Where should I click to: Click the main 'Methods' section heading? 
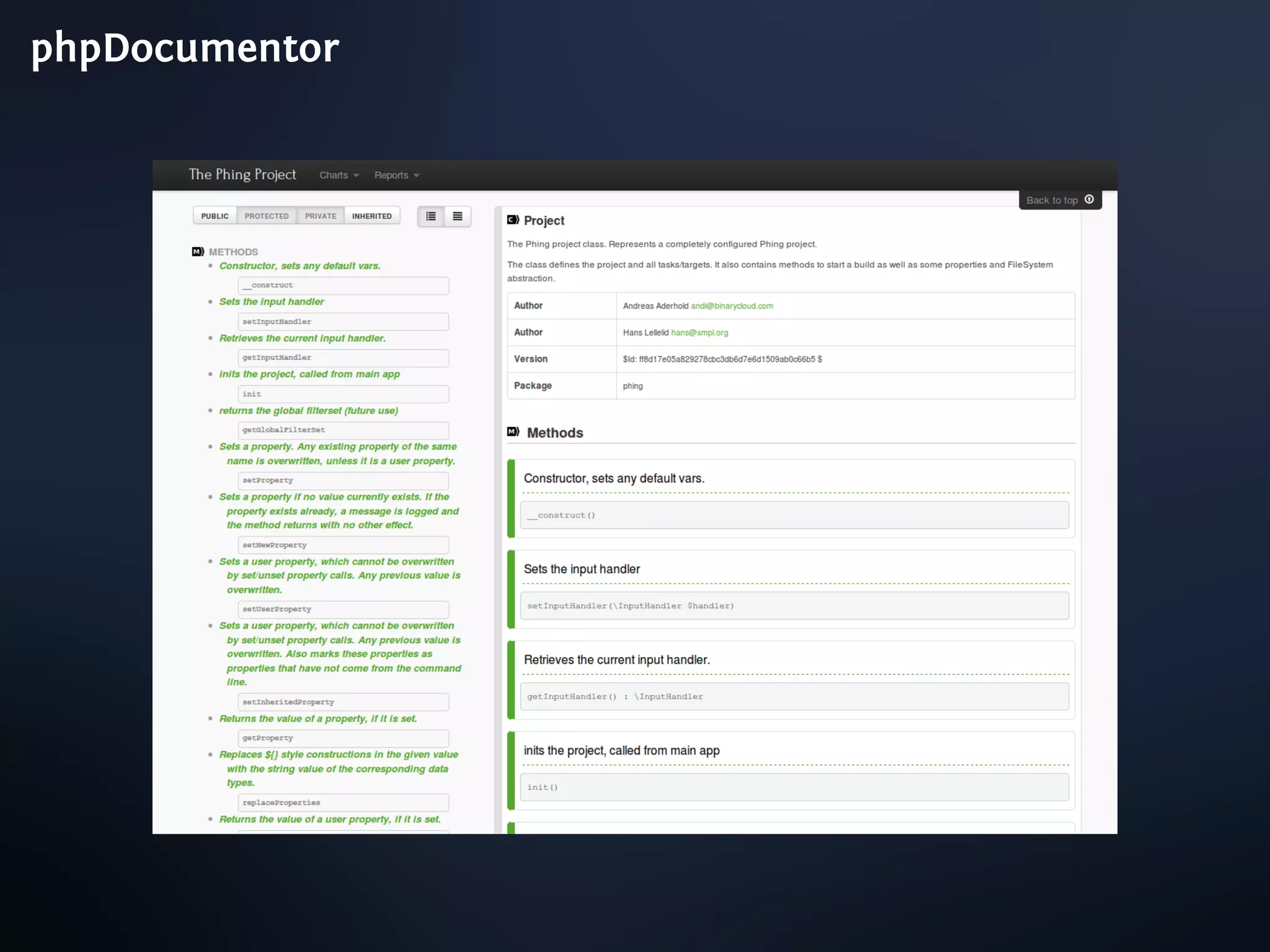555,433
